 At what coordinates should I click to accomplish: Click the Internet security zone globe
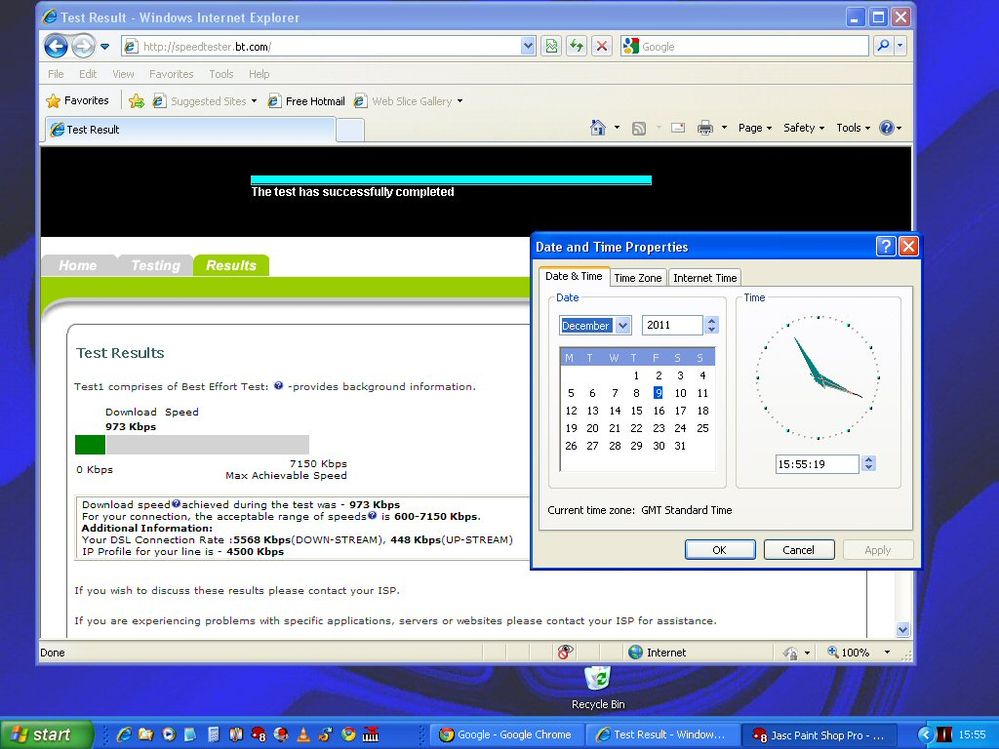tap(635, 652)
